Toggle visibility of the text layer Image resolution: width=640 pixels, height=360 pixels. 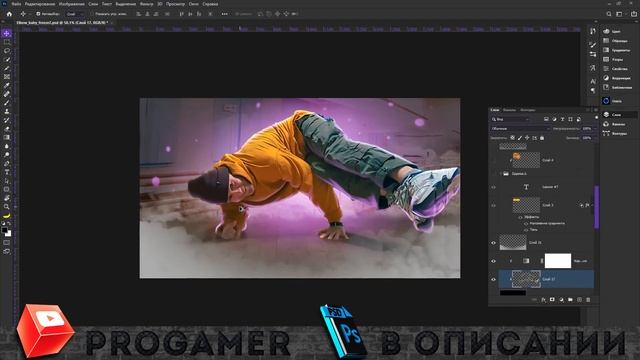tap(493, 187)
